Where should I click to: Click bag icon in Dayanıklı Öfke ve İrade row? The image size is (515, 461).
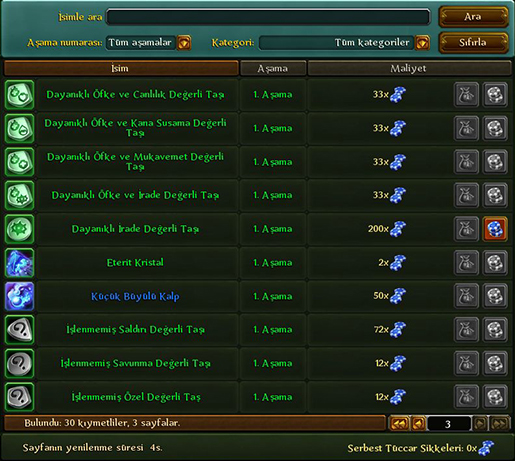pyautogui.click(x=466, y=195)
